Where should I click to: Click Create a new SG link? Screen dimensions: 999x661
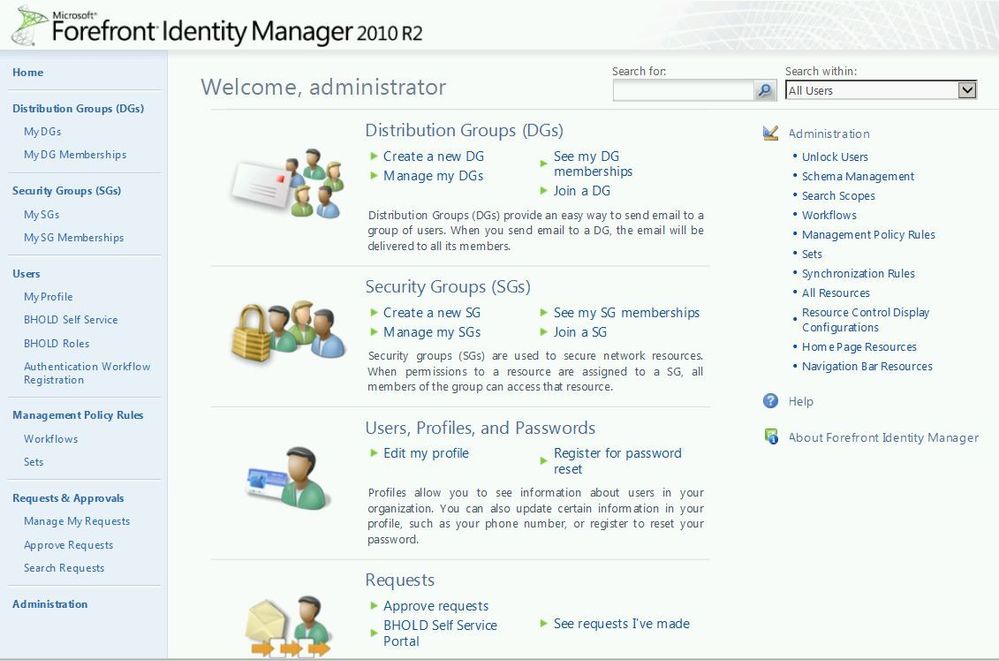pyautogui.click(x=432, y=312)
